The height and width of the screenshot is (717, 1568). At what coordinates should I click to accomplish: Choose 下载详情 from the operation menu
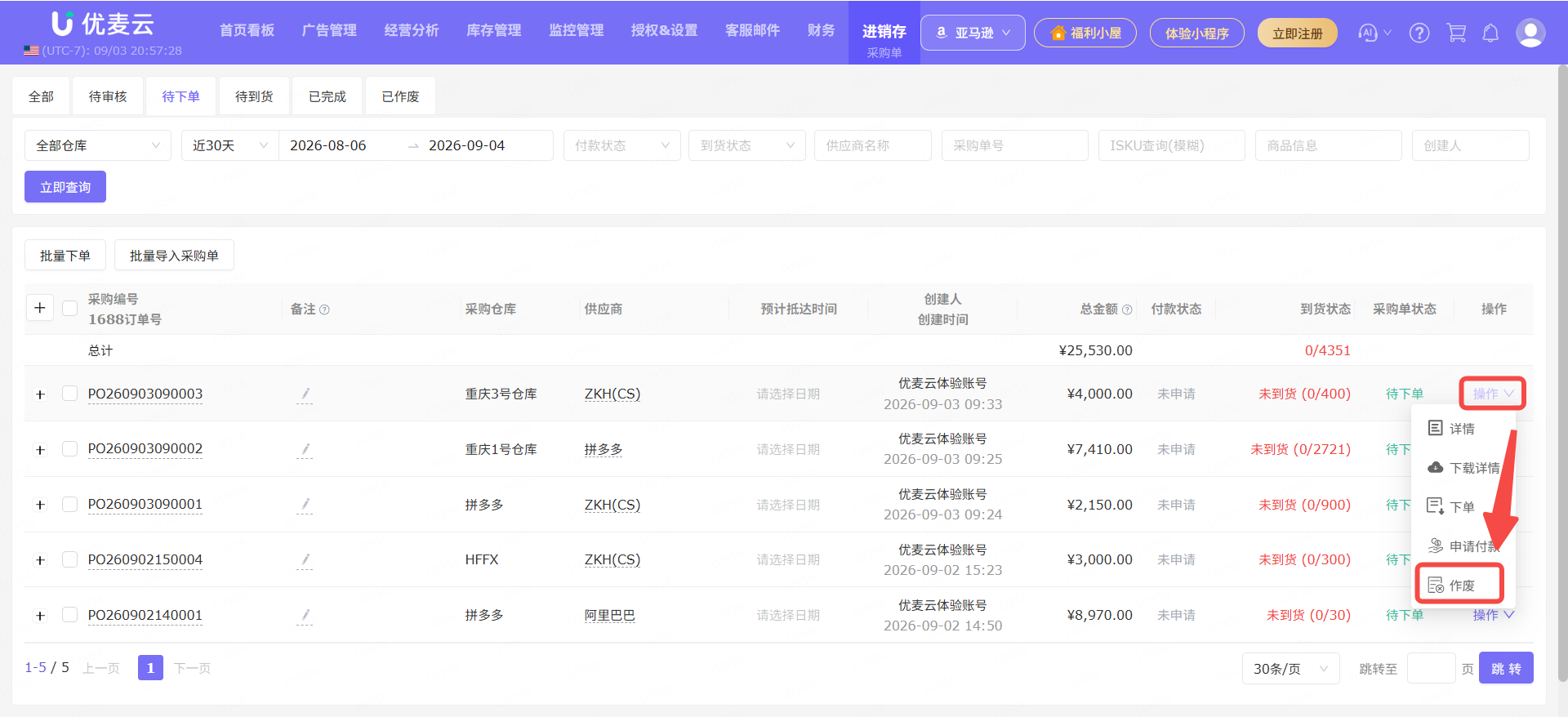[x=1463, y=468]
